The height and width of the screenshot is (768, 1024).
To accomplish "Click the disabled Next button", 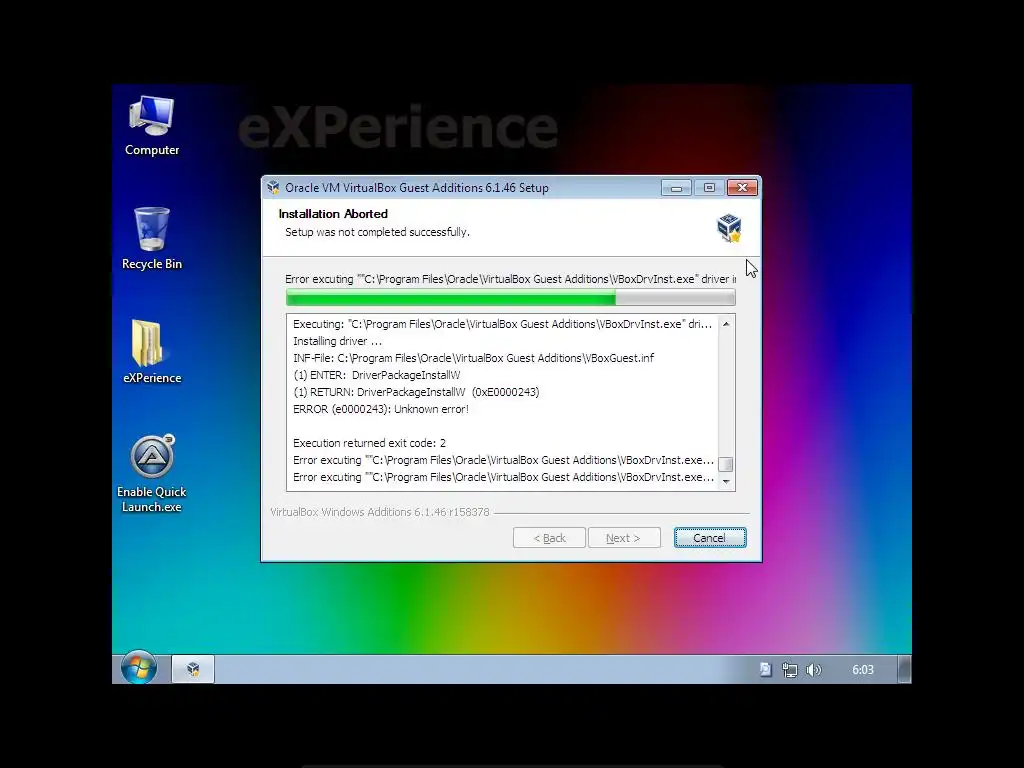I will click(x=624, y=538).
